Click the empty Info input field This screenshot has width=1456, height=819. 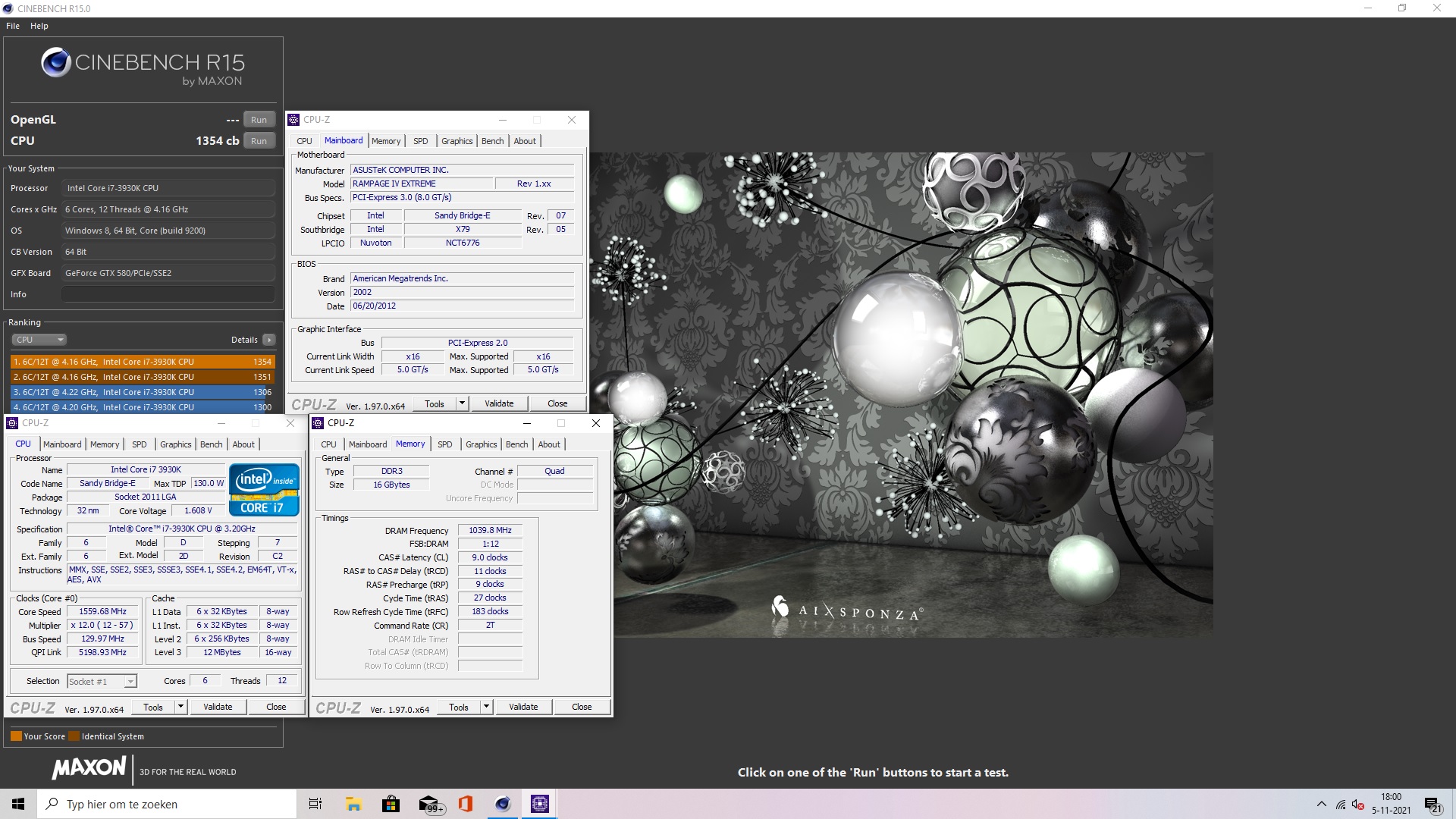tap(168, 294)
